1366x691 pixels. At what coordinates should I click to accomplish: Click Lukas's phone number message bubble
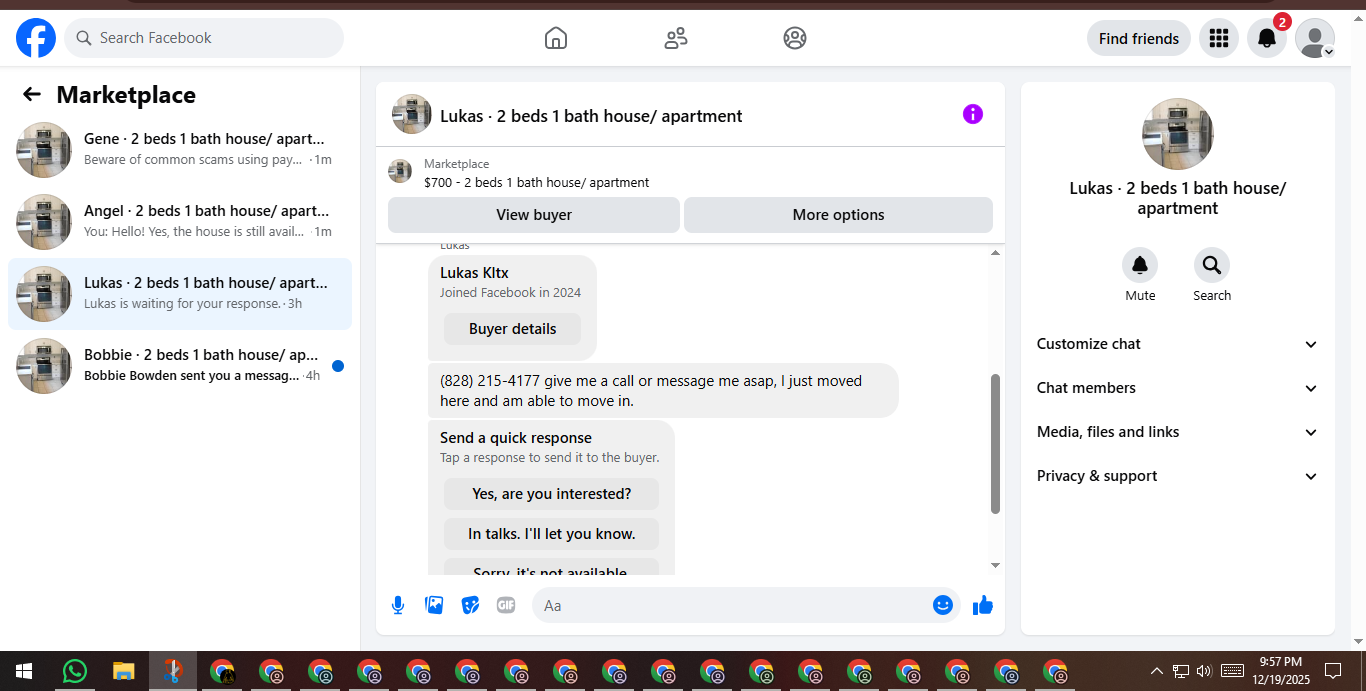[x=663, y=390]
